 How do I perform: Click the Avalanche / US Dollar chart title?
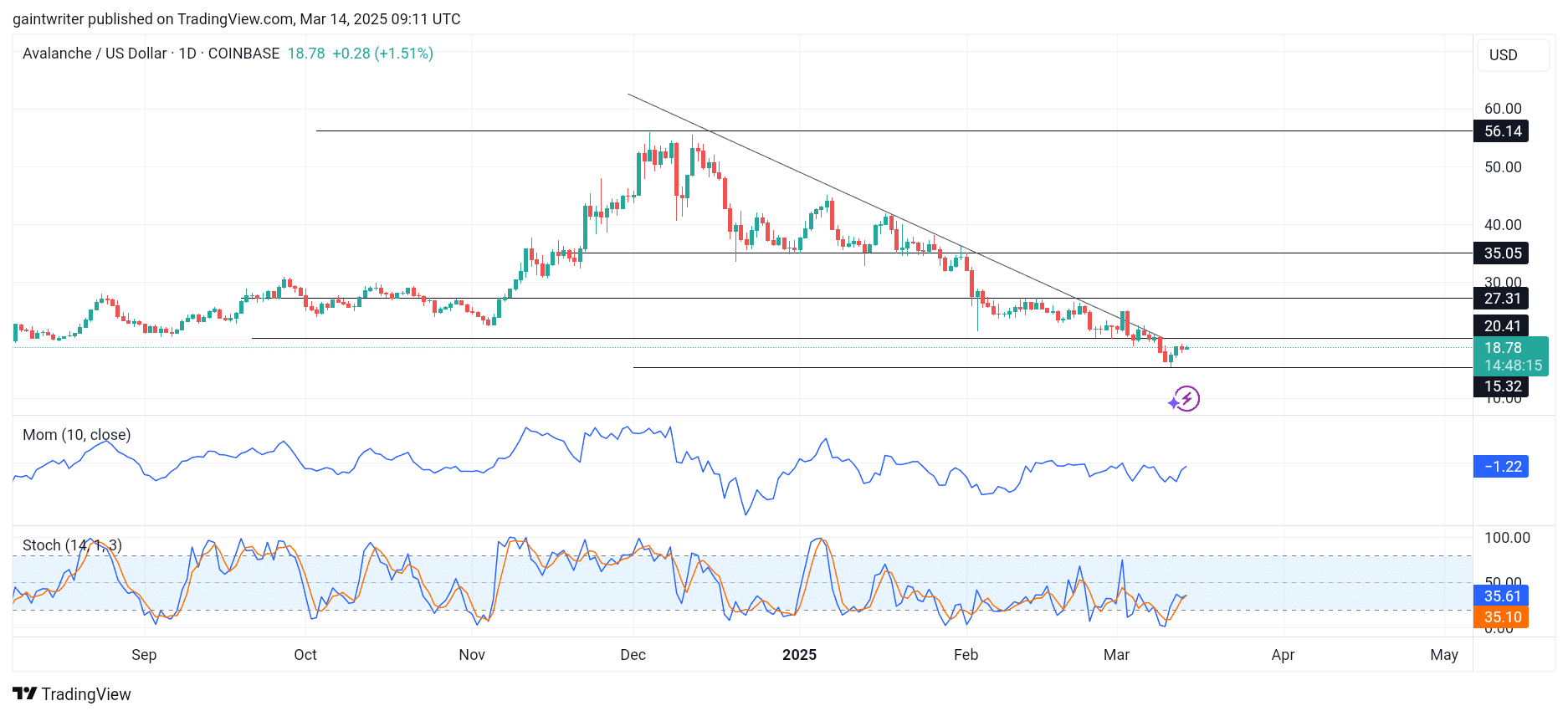[151, 54]
